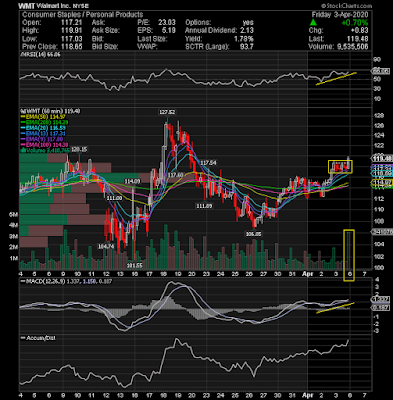Image resolution: width=393 pixels, height=400 pixels.
Task: Click the date 26 on price chart axis
Action: (x=249, y=274)
